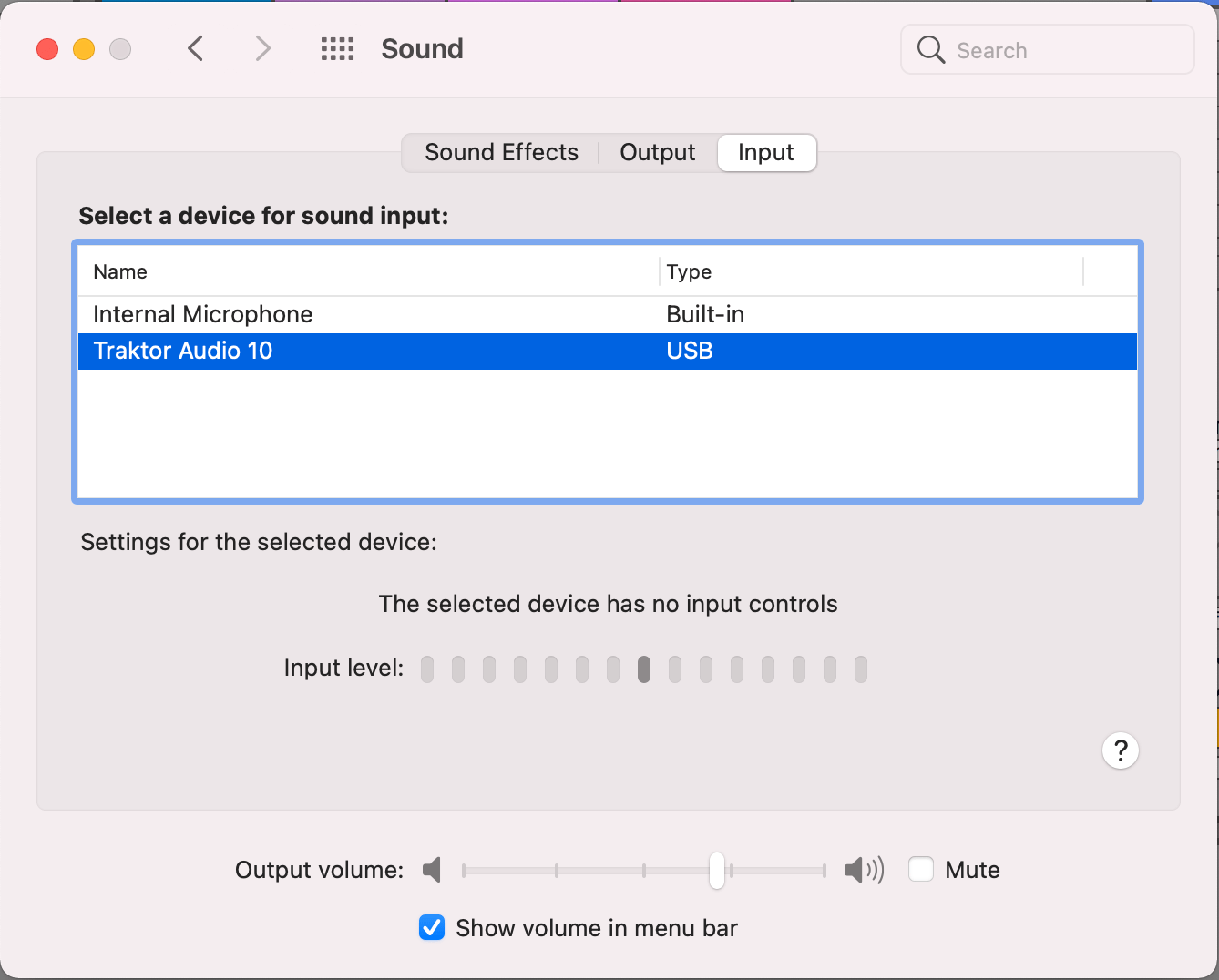
Task: Open the Output tab
Action: click(x=657, y=152)
